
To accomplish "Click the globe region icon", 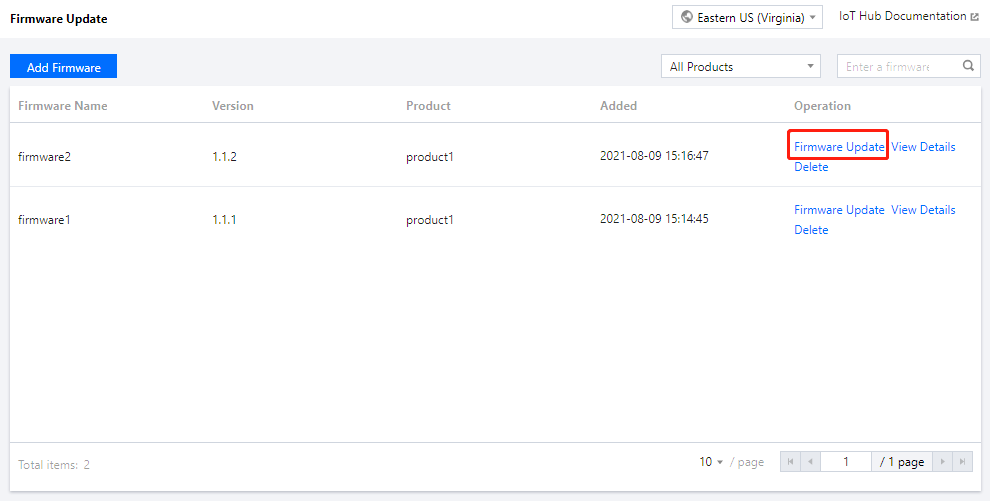I will point(687,17).
